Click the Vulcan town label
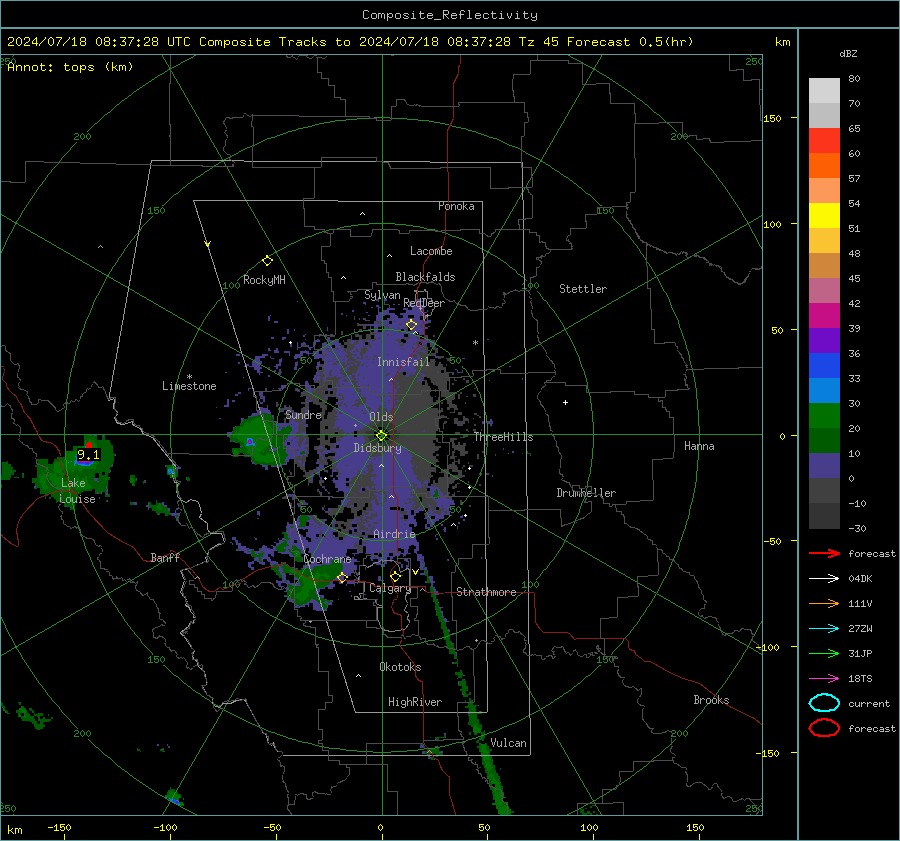Viewport: 900px width, 841px height. pyautogui.click(x=508, y=743)
